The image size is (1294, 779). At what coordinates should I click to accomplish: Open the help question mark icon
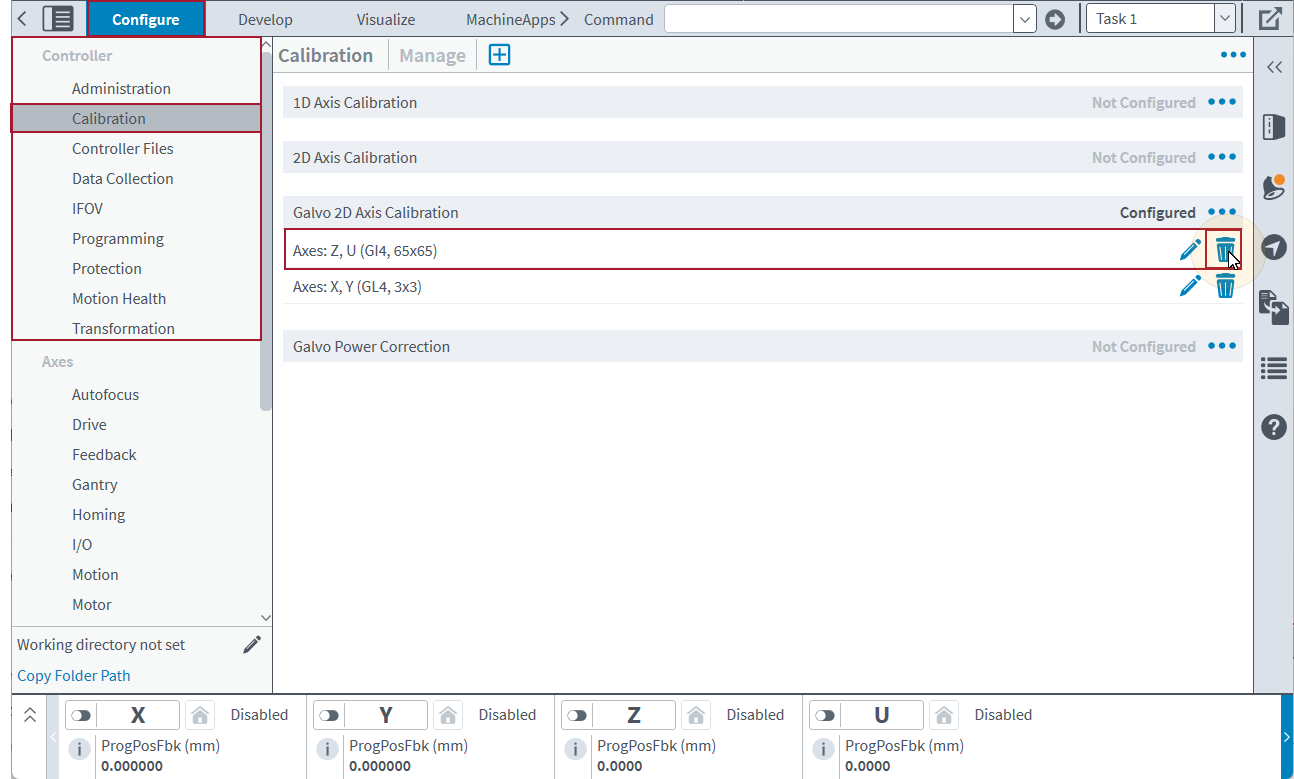tap(1274, 427)
